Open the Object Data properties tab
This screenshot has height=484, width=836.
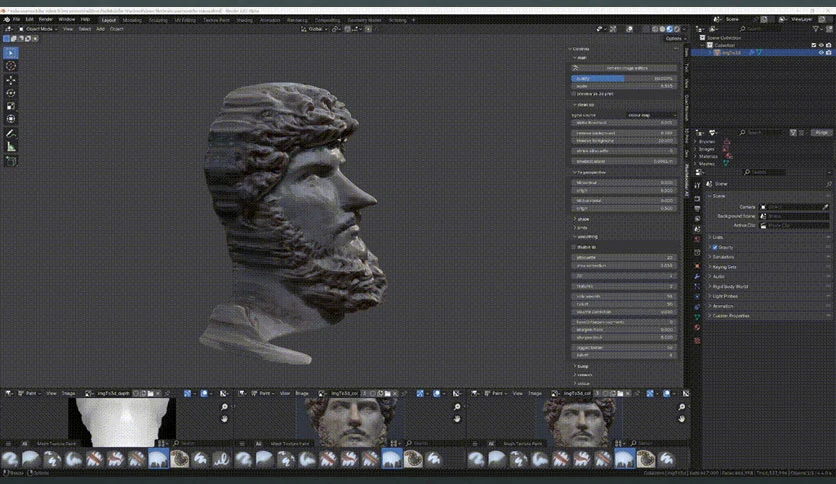697,317
